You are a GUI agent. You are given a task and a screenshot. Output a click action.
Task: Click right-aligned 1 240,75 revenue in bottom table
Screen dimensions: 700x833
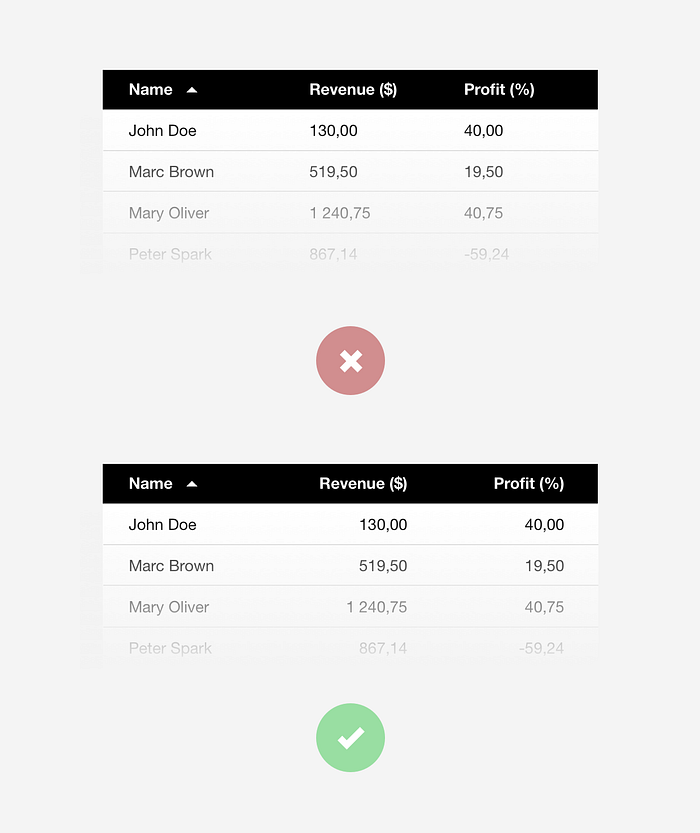[x=377, y=607]
